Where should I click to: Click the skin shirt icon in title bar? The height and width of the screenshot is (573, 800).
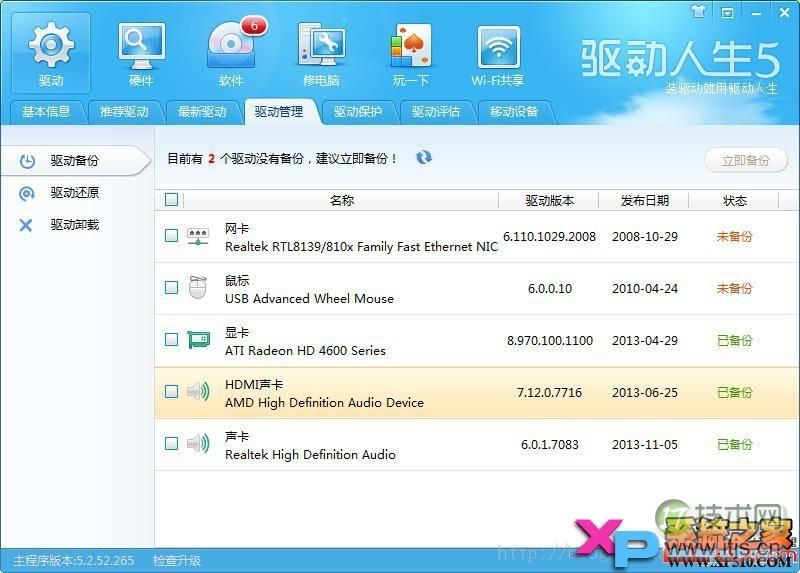point(698,11)
